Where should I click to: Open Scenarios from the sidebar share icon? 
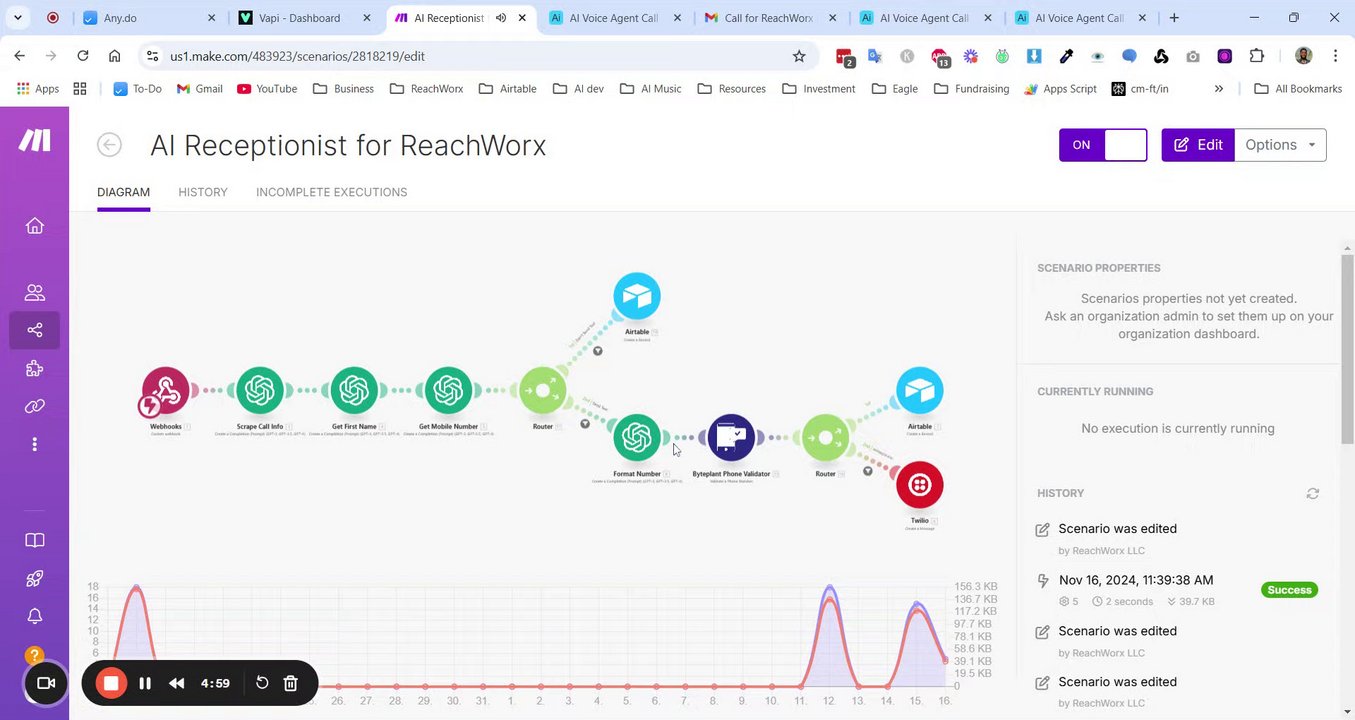click(x=35, y=330)
